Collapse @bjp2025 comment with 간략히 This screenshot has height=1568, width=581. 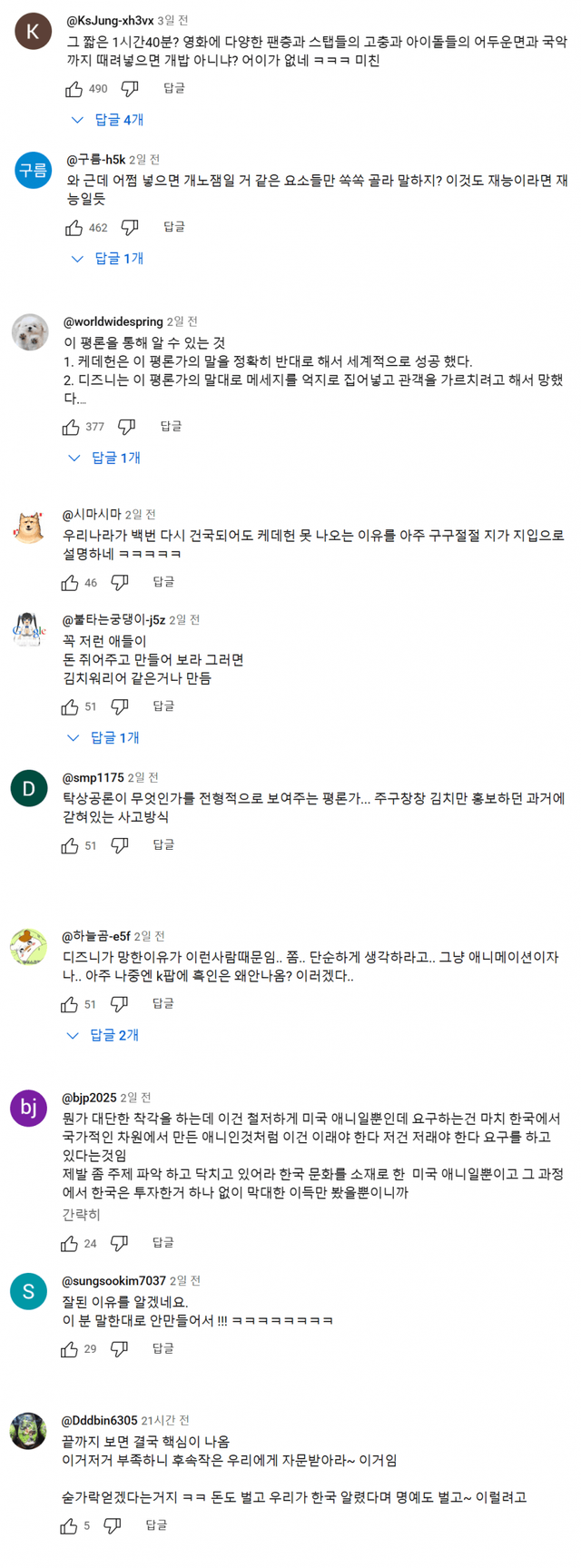click(x=81, y=1215)
